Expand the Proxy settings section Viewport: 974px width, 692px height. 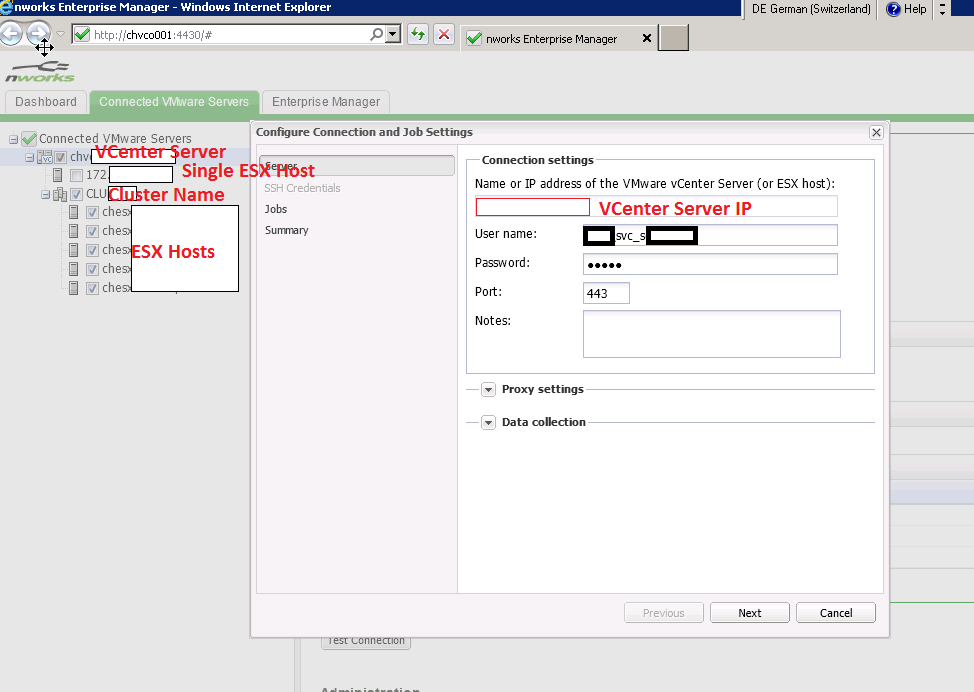(x=488, y=389)
